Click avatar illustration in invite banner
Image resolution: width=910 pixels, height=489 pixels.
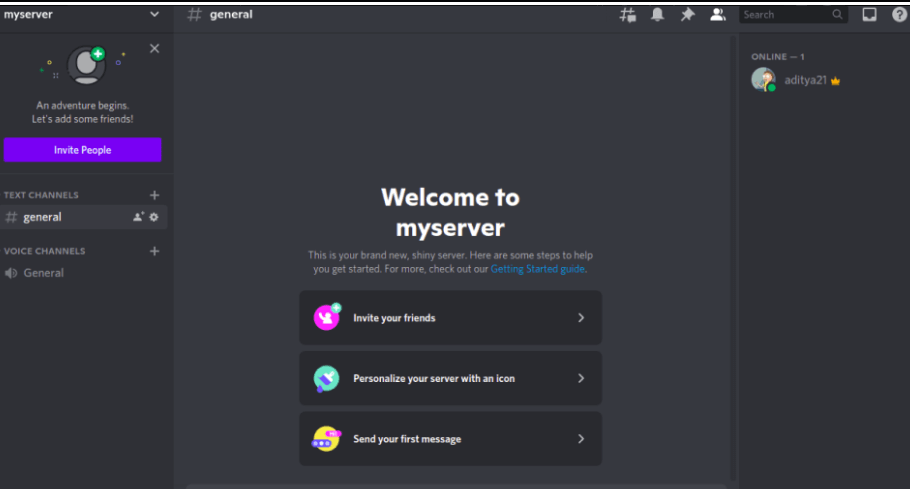[86, 65]
